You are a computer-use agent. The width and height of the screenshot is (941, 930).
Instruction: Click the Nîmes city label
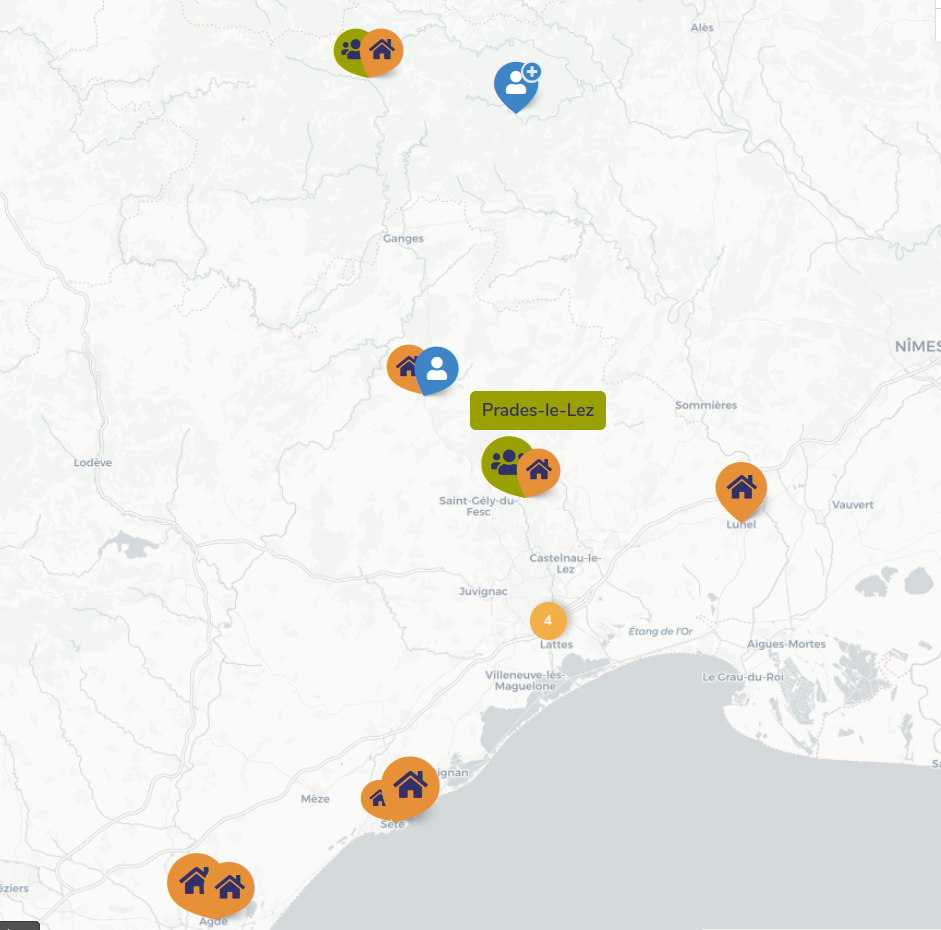pos(917,346)
